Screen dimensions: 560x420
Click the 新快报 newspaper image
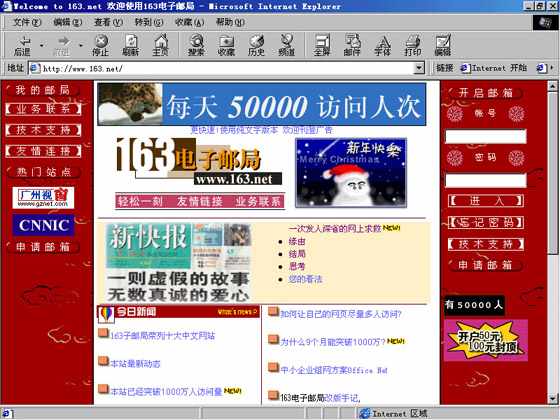pos(179,262)
